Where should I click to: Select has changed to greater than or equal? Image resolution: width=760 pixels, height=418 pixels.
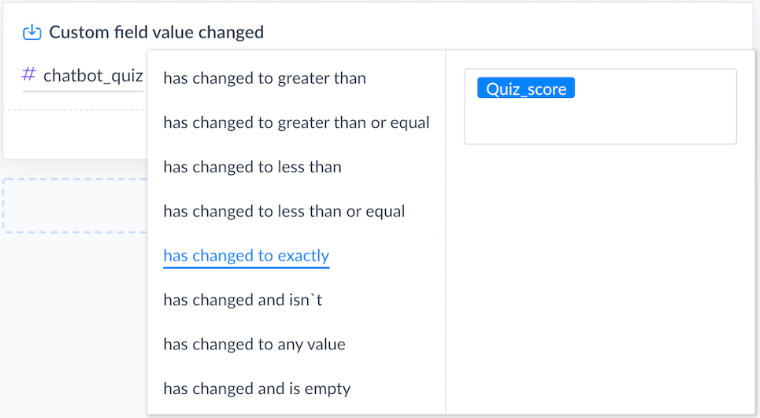(x=296, y=123)
